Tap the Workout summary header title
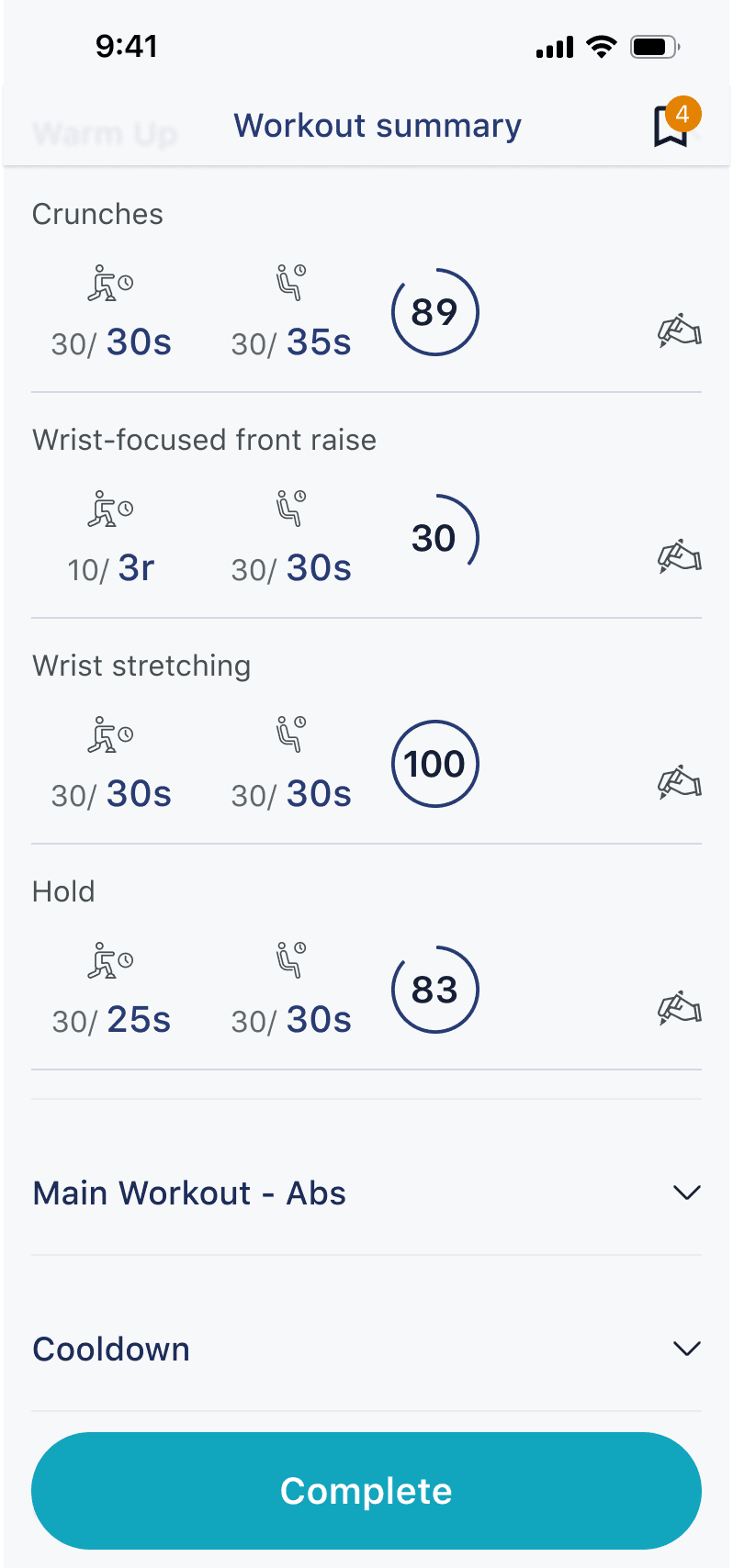Screen dimensions: 733x1568 click(x=378, y=126)
